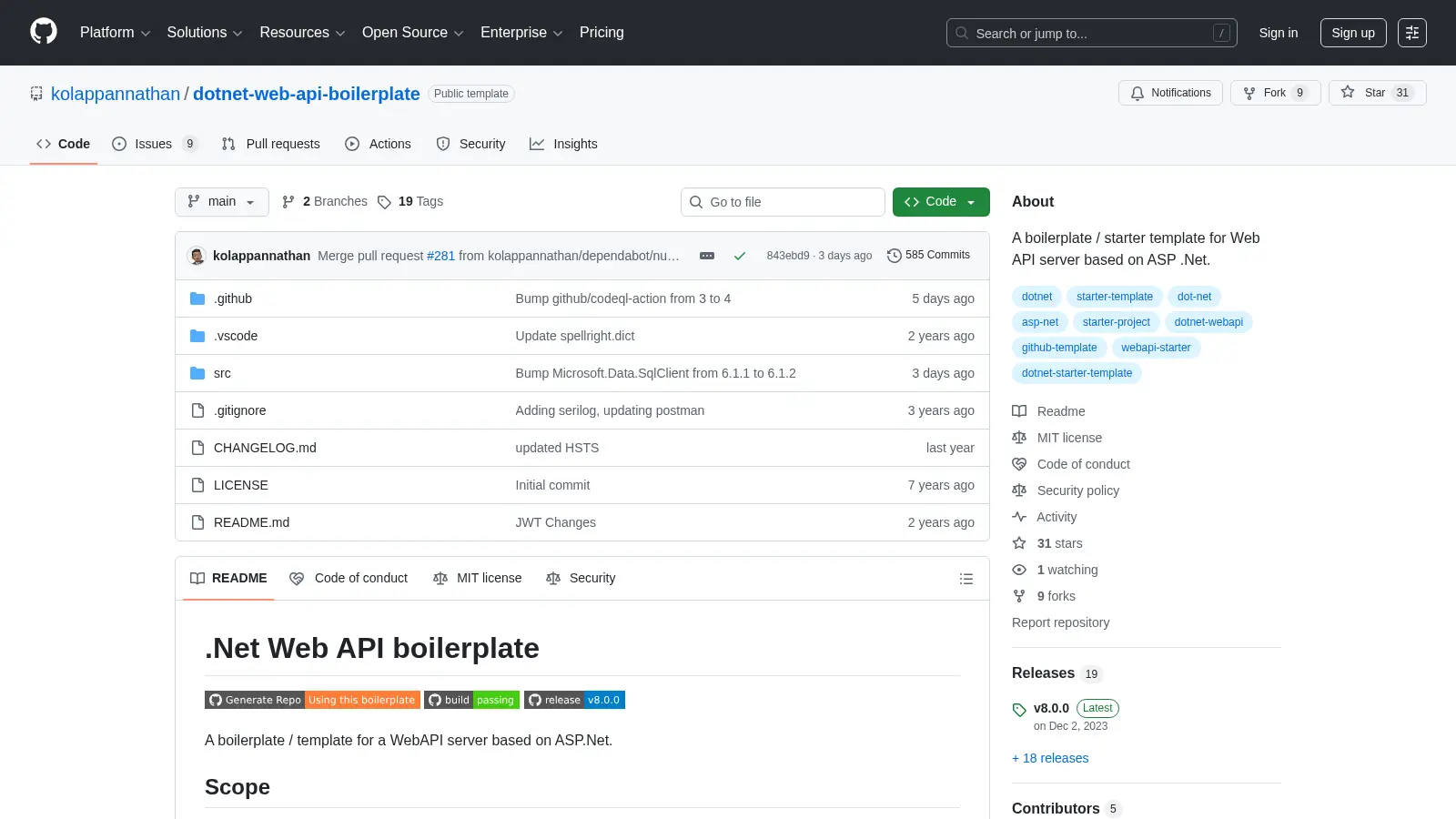The image size is (1456, 819).
Task: Open the GitHub home logo
Action: 44,32
